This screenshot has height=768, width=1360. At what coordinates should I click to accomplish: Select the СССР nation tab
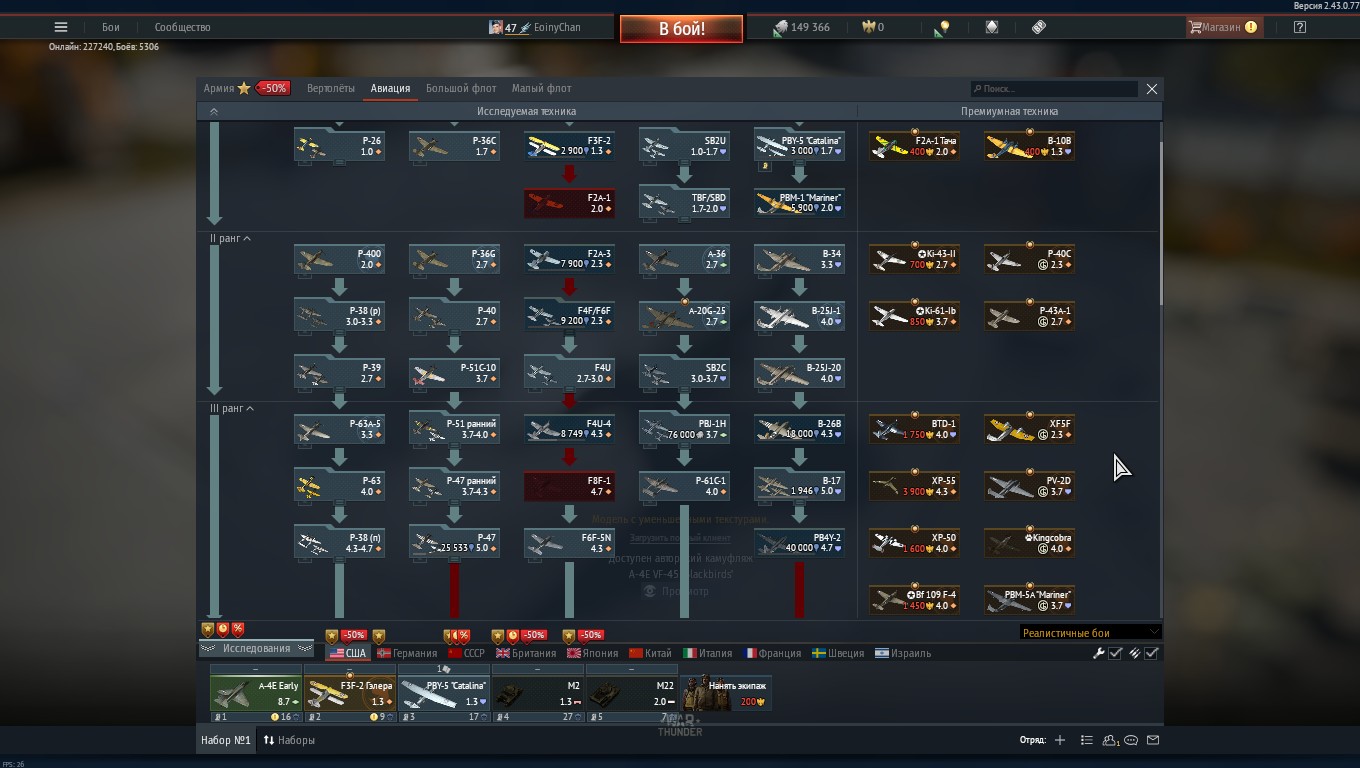click(466, 653)
